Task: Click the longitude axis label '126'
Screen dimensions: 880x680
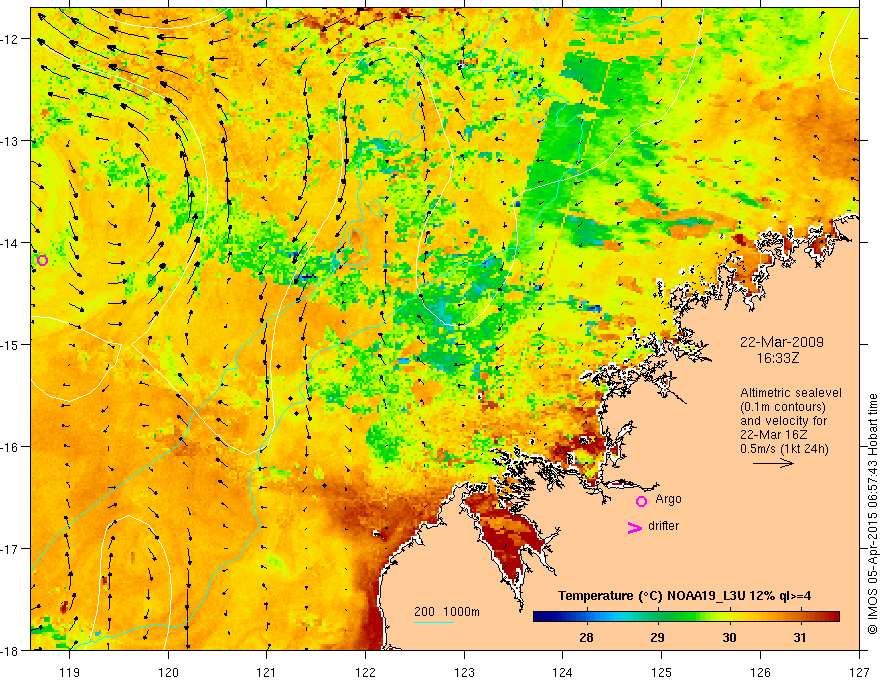Action: click(760, 672)
